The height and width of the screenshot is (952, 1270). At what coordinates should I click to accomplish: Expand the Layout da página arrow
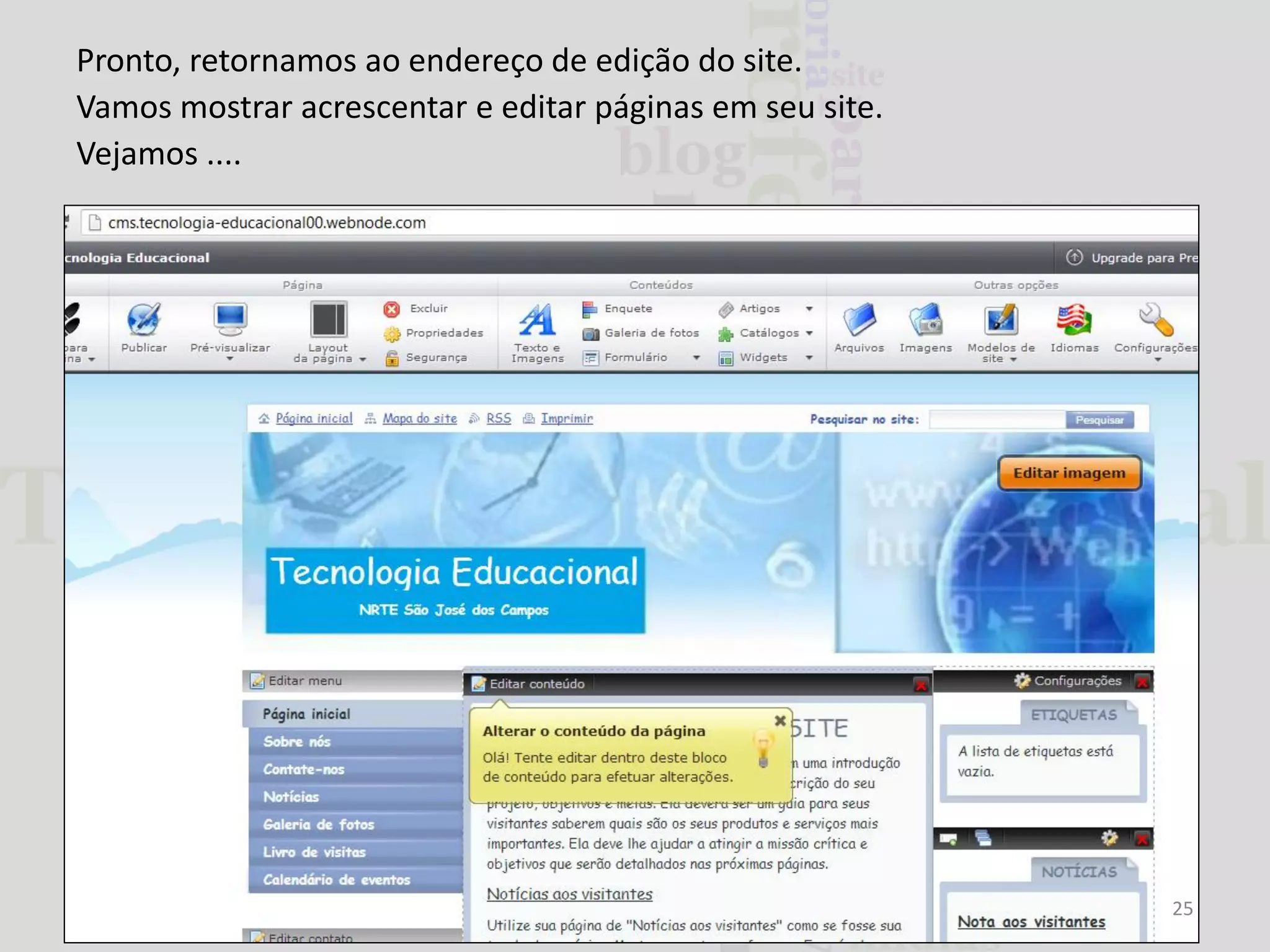coord(363,359)
